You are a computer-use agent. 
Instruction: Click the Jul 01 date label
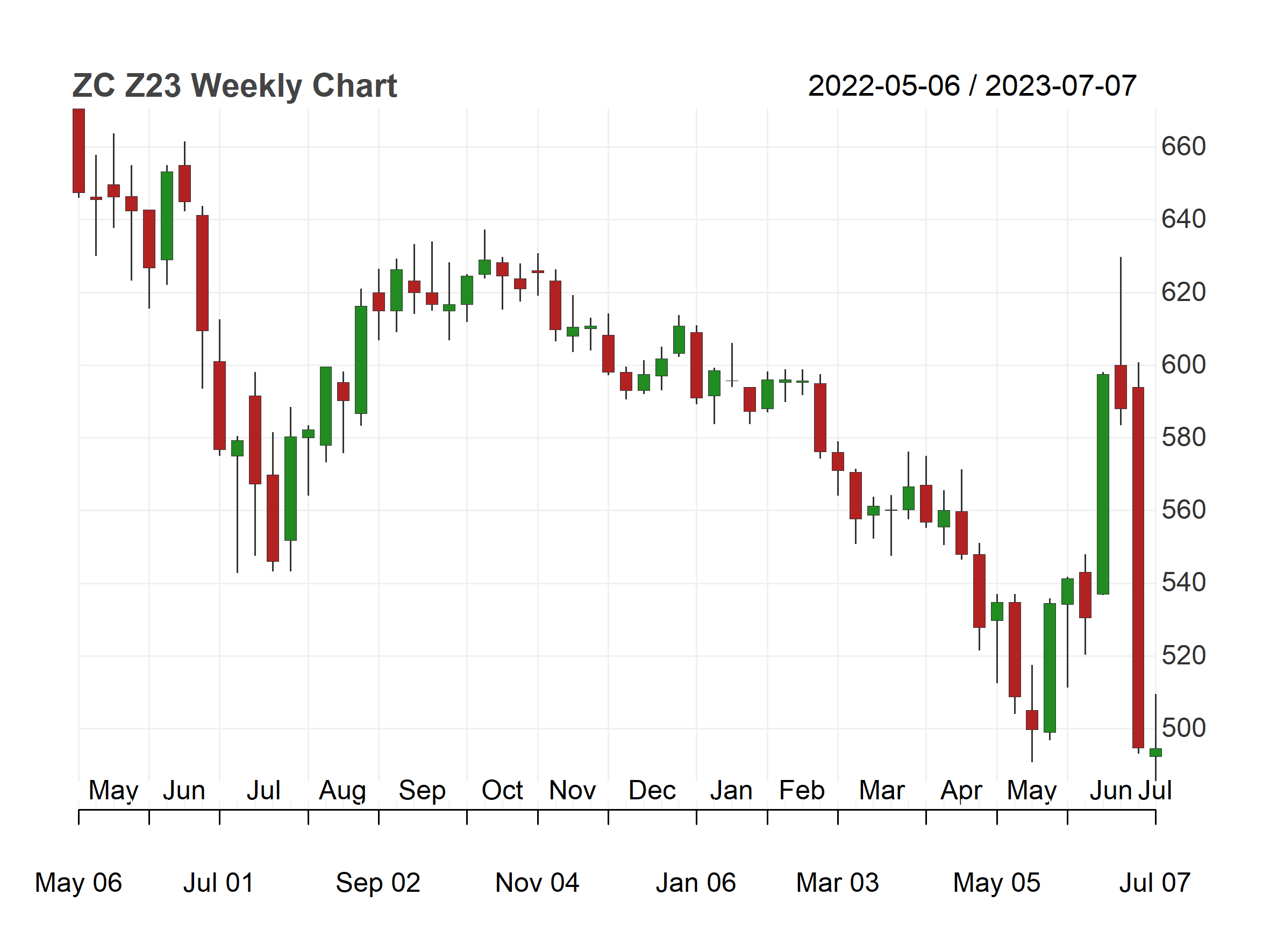[218, 883]
